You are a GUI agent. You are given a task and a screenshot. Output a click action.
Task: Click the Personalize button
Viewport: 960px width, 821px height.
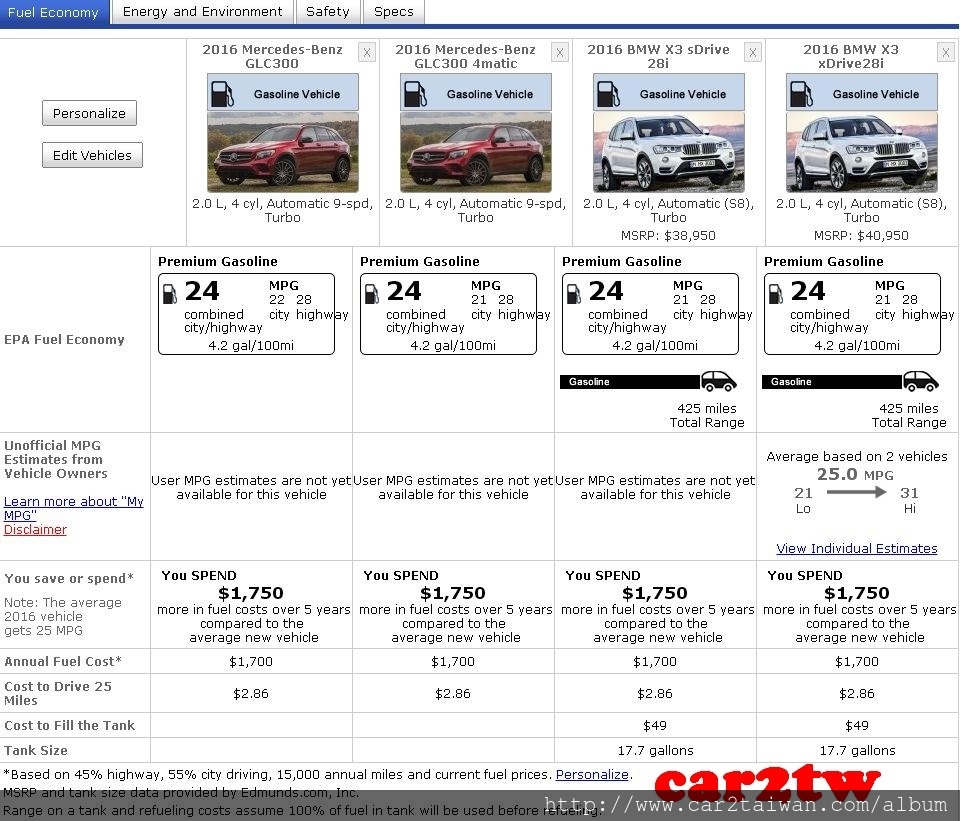[x=89, y=113]
